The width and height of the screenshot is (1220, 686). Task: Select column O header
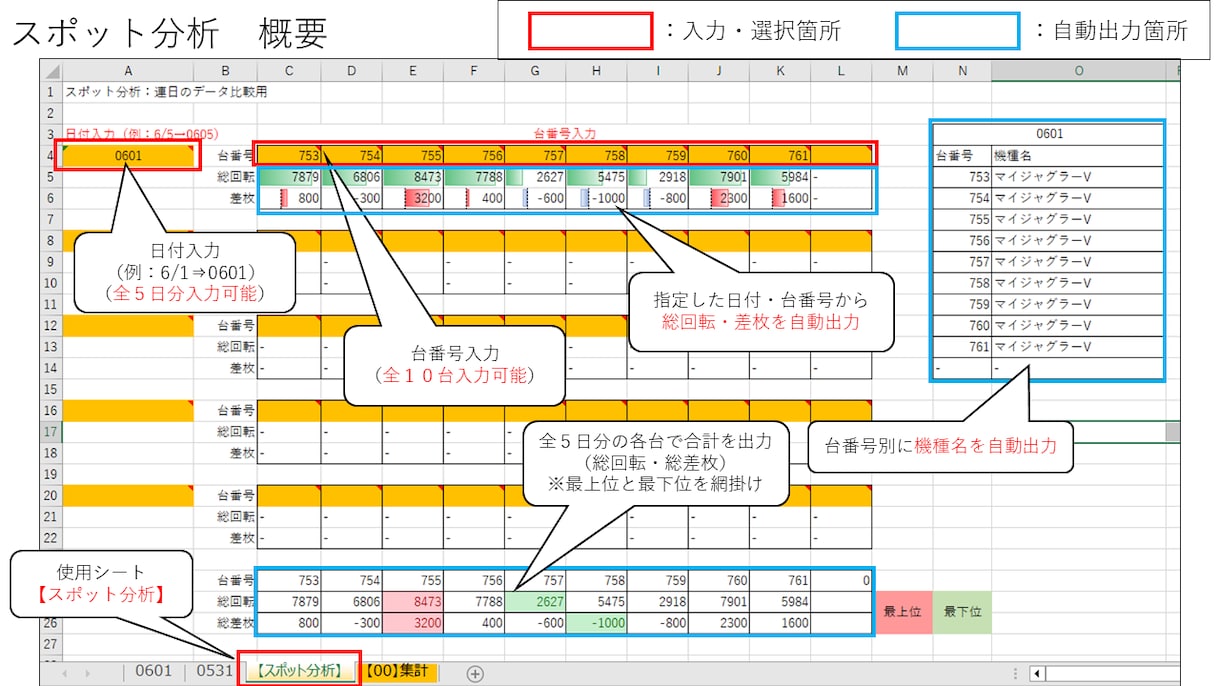pyautogui.click(x=1078, y=71)
